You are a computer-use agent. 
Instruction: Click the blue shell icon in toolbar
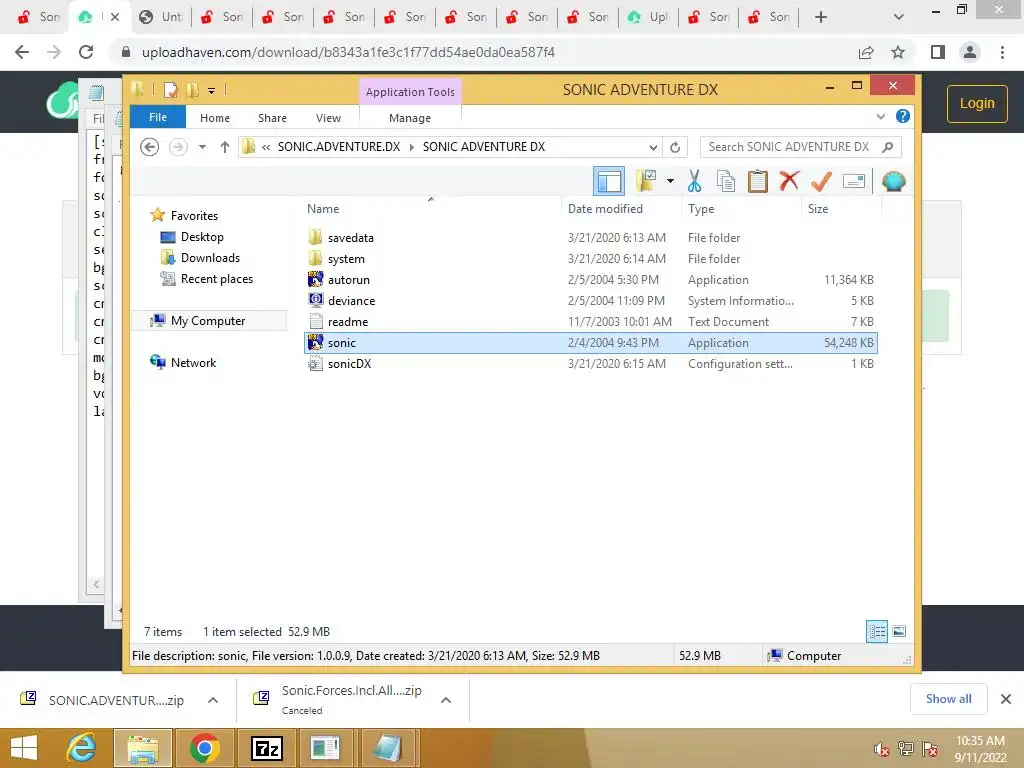pos(893,181)
